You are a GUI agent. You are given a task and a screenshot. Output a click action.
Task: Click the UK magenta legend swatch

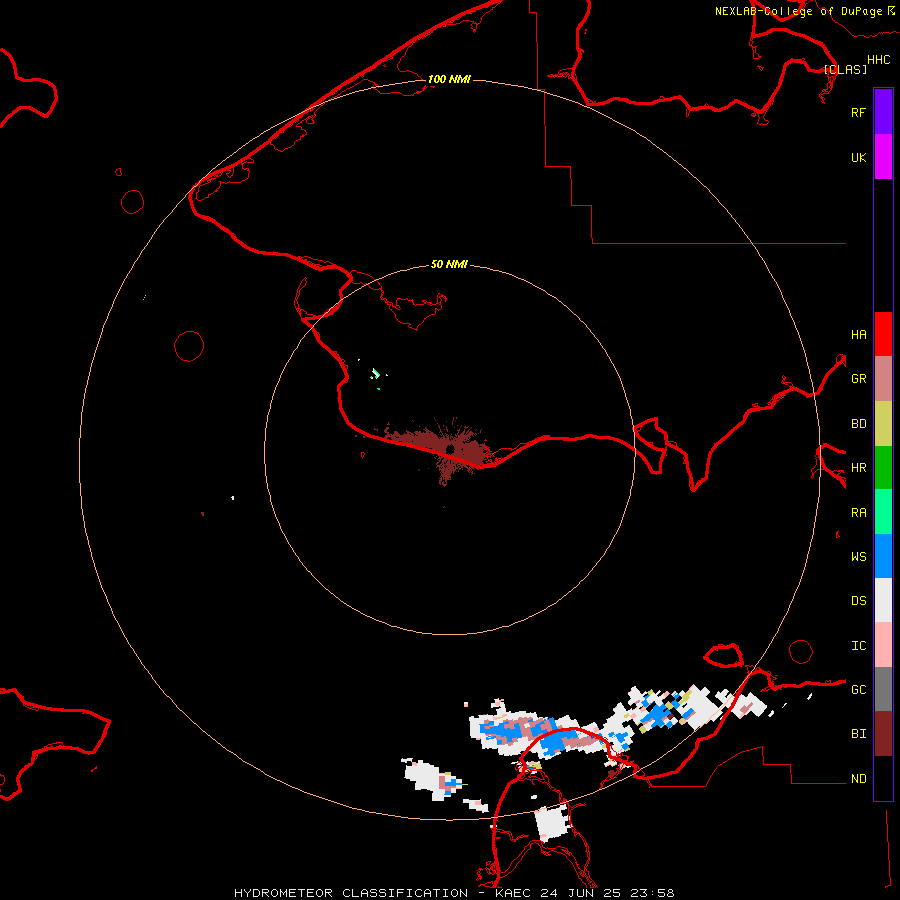(883, 157)
